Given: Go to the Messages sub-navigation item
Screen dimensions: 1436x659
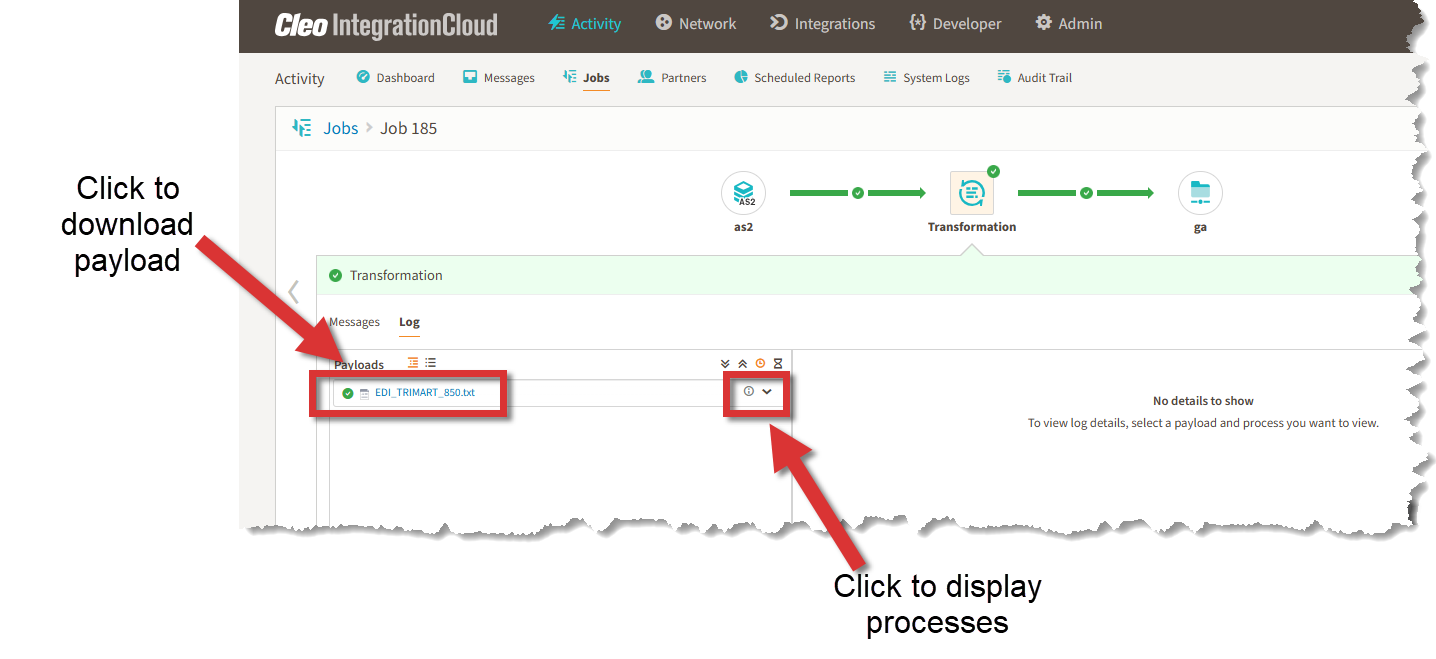Looking at the screenshot, I should (499, 78).
